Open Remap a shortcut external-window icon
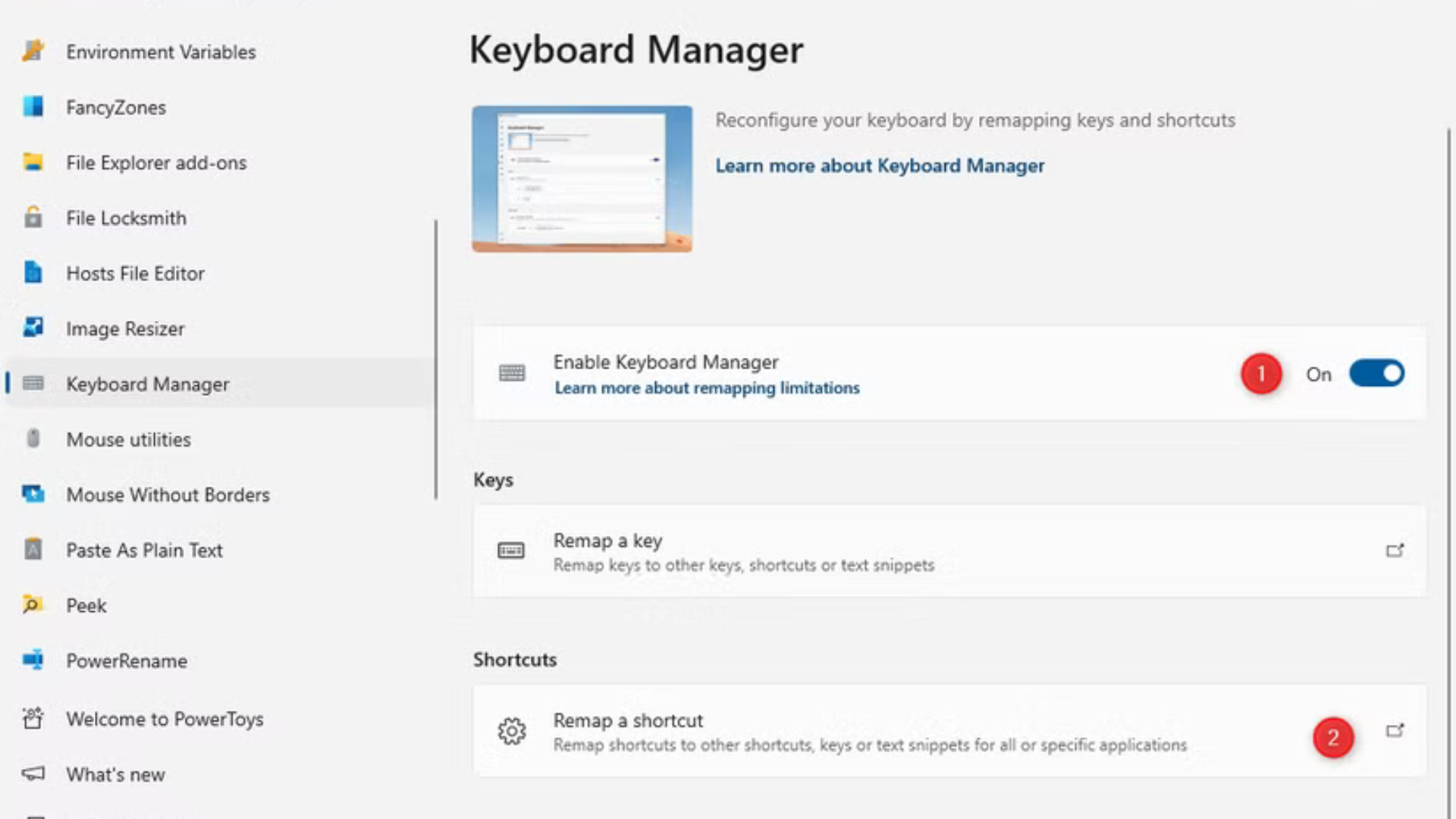 (x=1395, y=731)
